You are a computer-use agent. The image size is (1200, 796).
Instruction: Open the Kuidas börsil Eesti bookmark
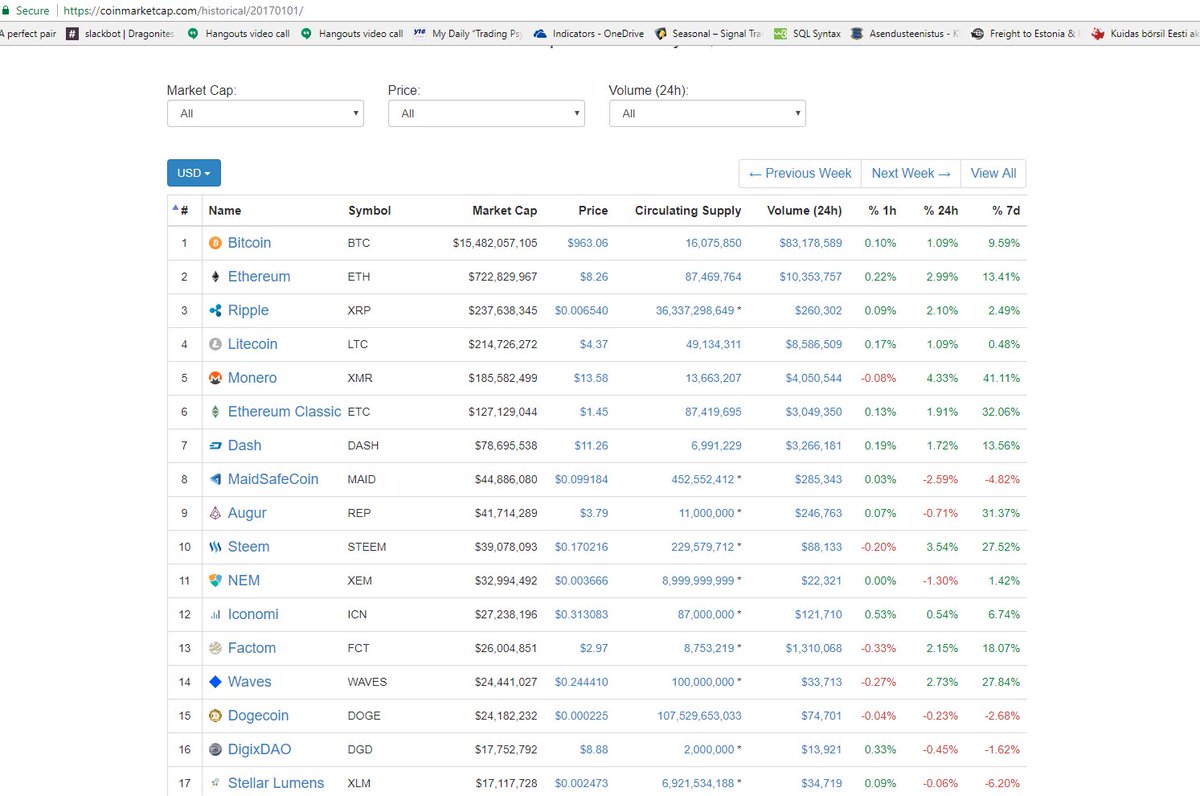click(1144, 33)
